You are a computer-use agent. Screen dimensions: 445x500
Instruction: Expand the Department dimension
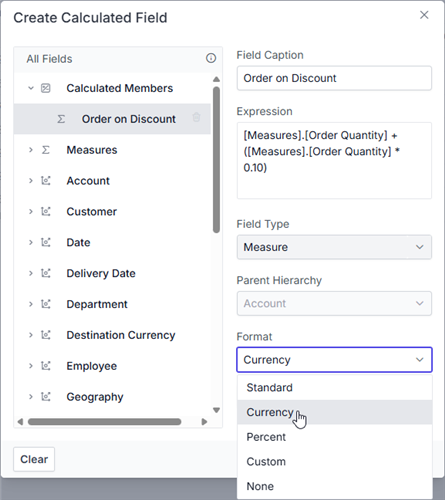[31, 304]
